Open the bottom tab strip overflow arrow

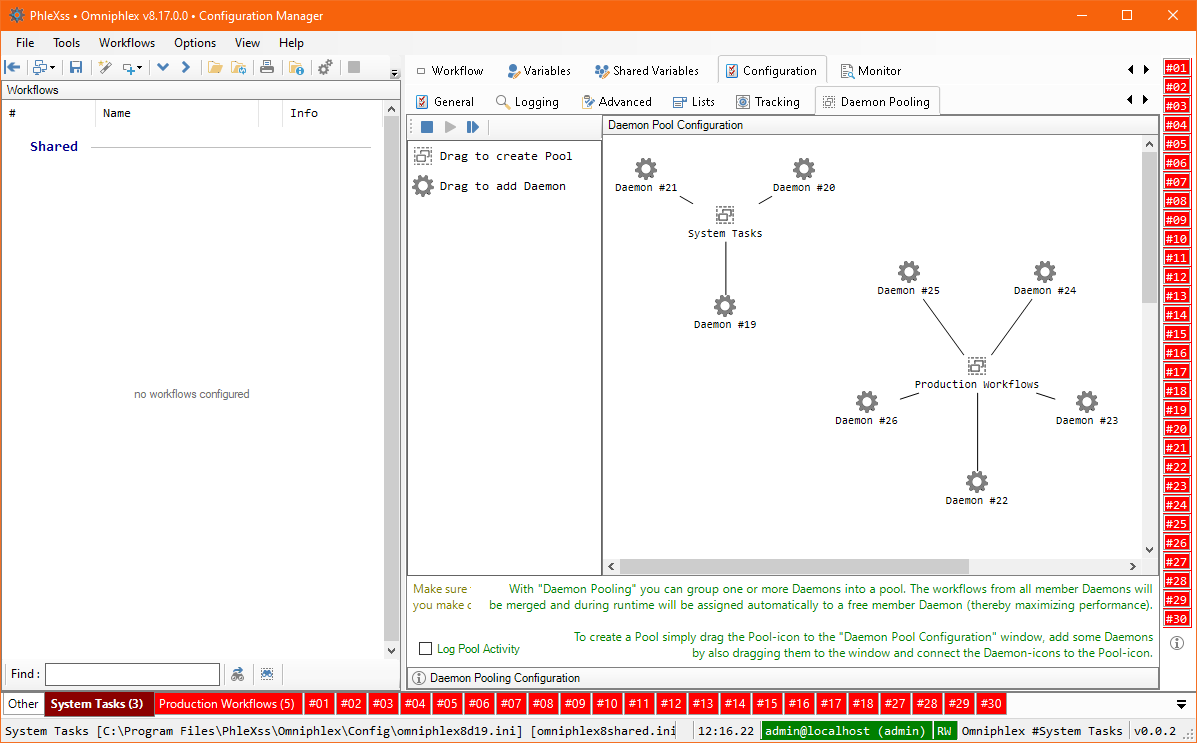(x=1182, y=704)
